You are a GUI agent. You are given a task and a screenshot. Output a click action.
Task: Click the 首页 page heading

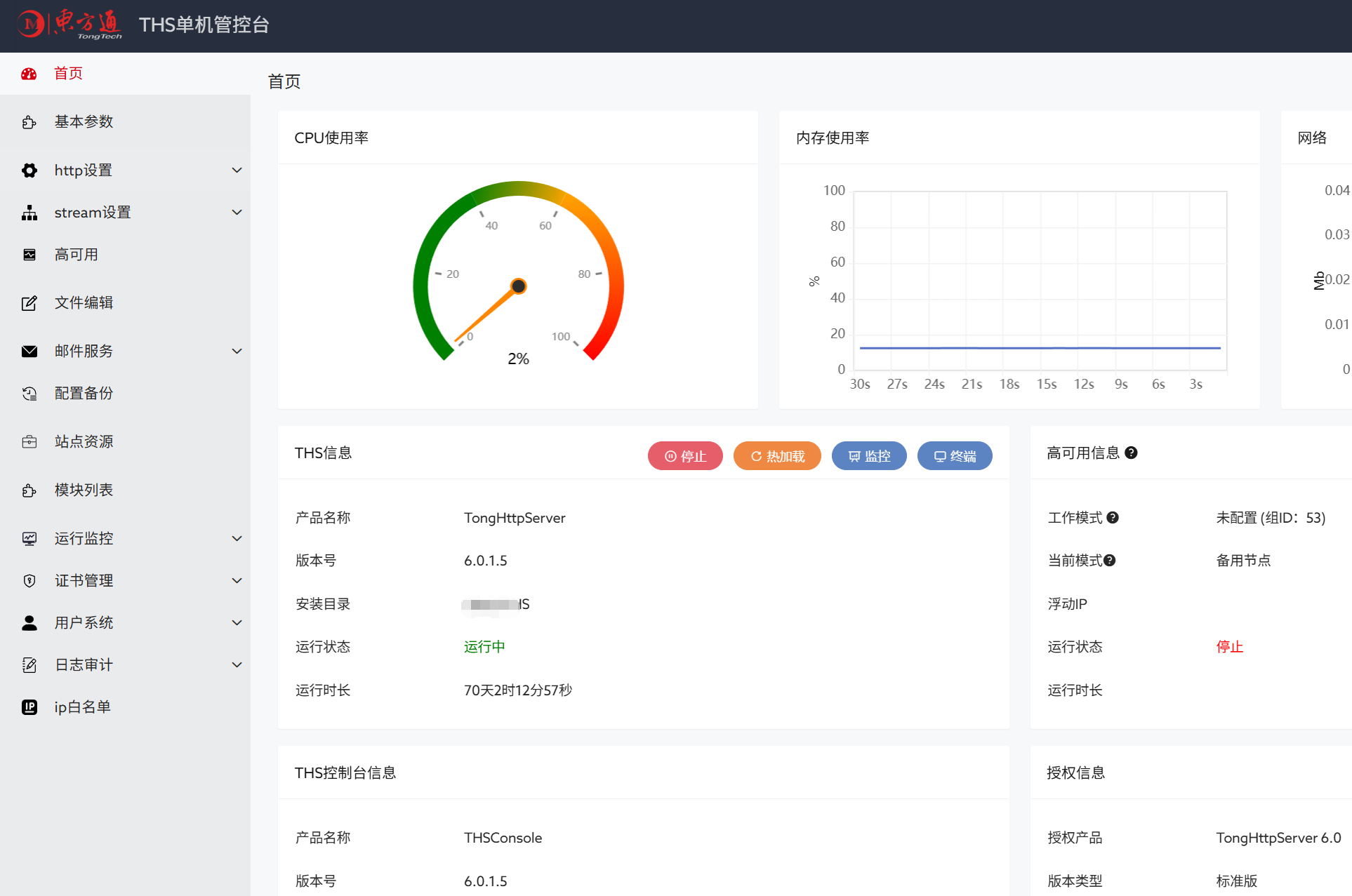point(284,82)
